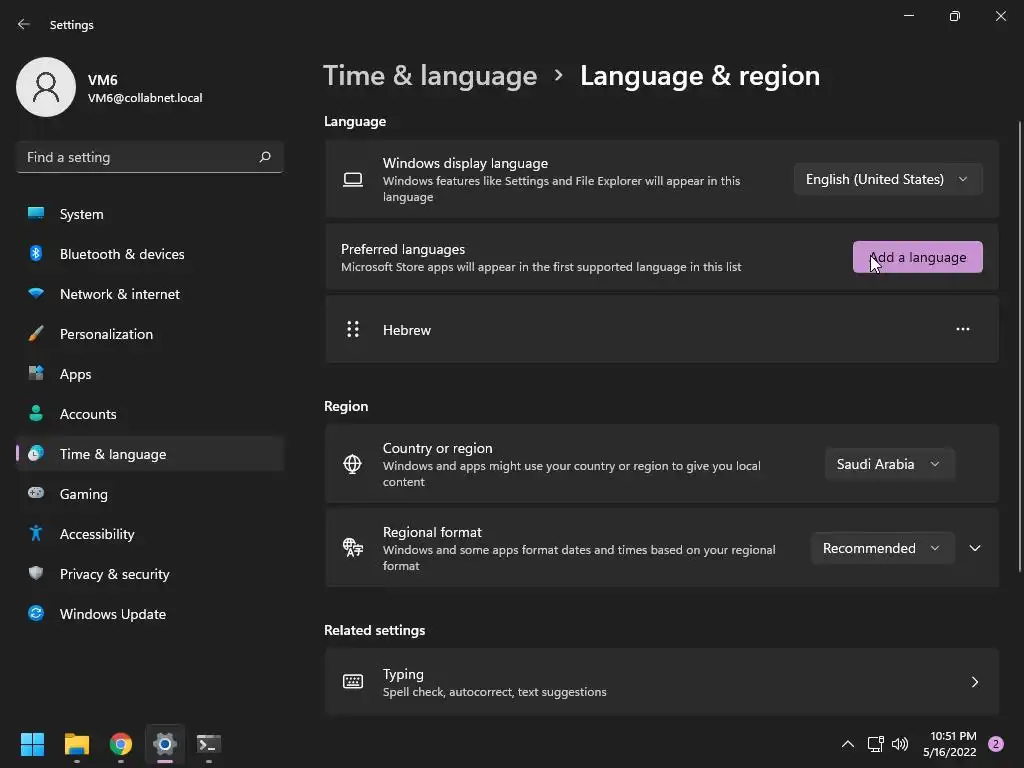Click the Time & language clock-globe icon
Viewport: 1024px width, 768px height.
tap(36, 453)
